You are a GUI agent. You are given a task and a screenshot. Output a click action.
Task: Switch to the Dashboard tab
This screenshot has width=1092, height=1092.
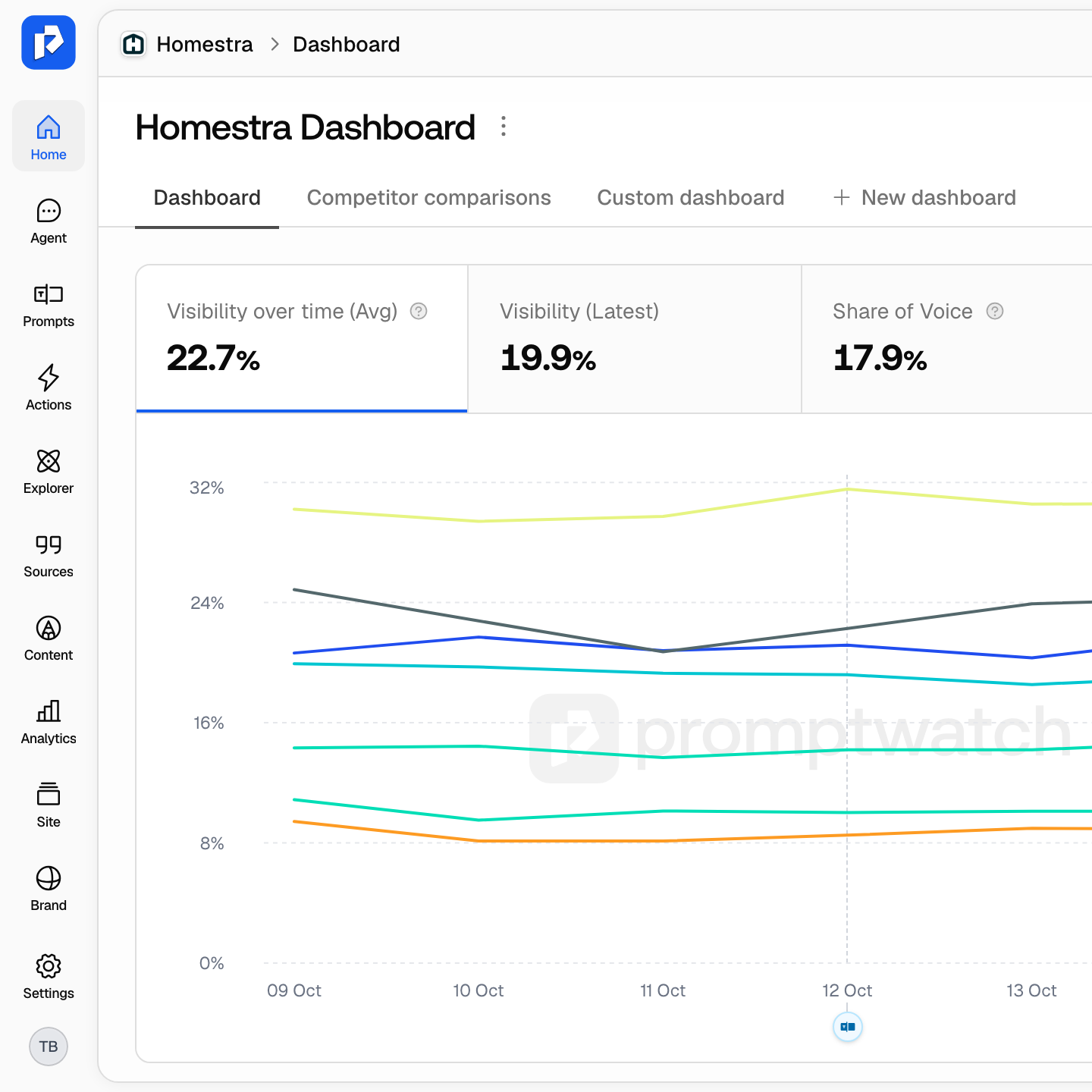[207, 198]
